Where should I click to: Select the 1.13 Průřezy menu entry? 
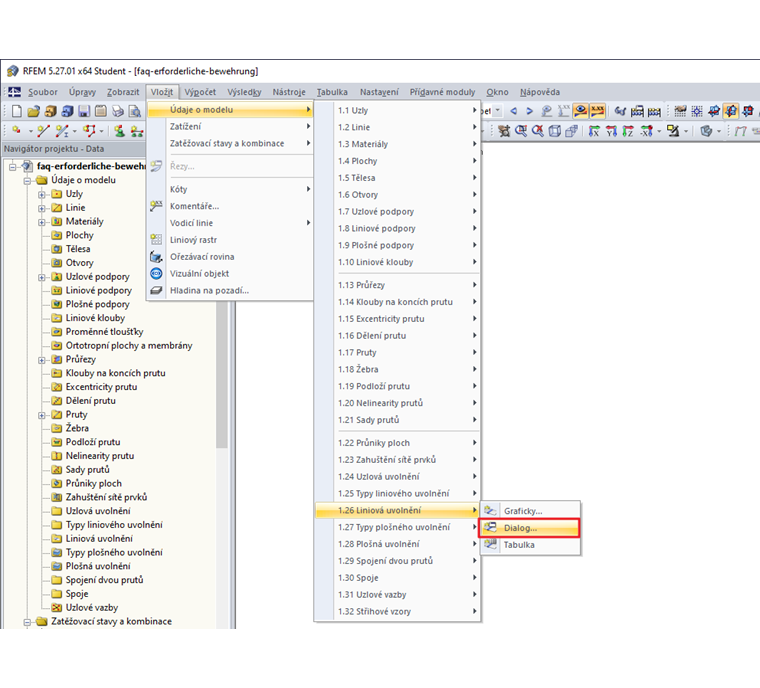397,285
